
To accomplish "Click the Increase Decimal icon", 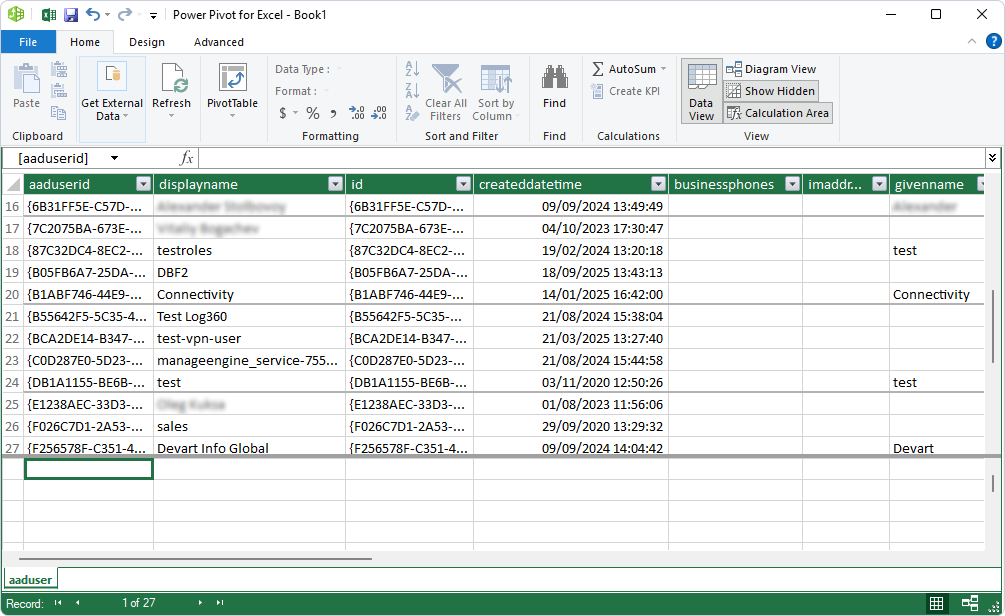I will pos(356,112).
